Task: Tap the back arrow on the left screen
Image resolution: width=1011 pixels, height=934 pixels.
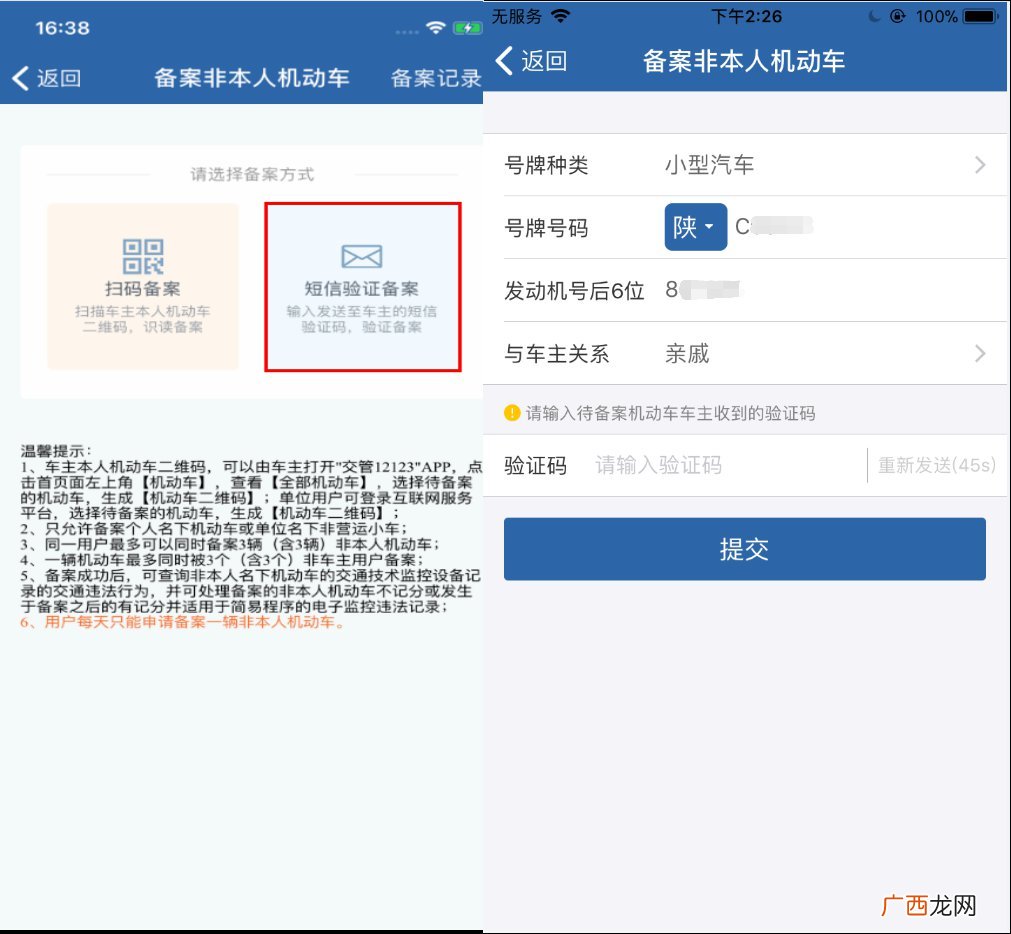Action: tap(21, 78)
